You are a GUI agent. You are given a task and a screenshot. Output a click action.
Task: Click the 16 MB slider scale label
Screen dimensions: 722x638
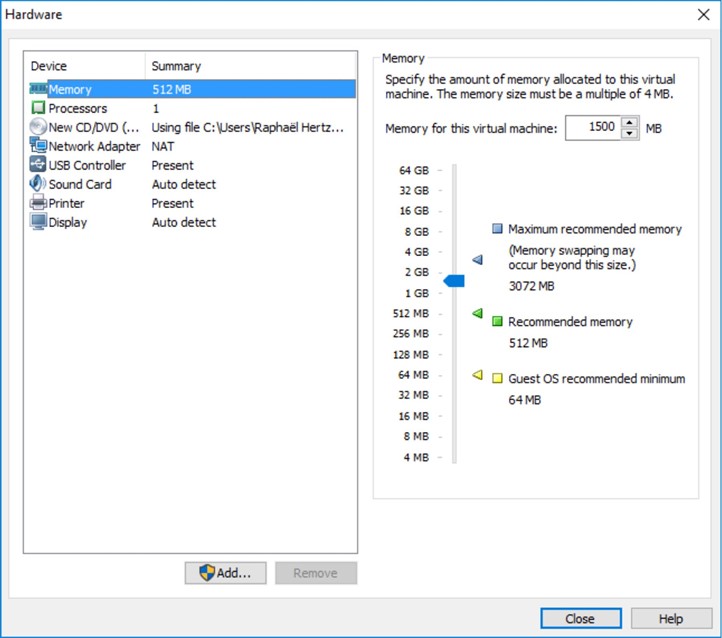pyautogui.click(x=413, y=416)
